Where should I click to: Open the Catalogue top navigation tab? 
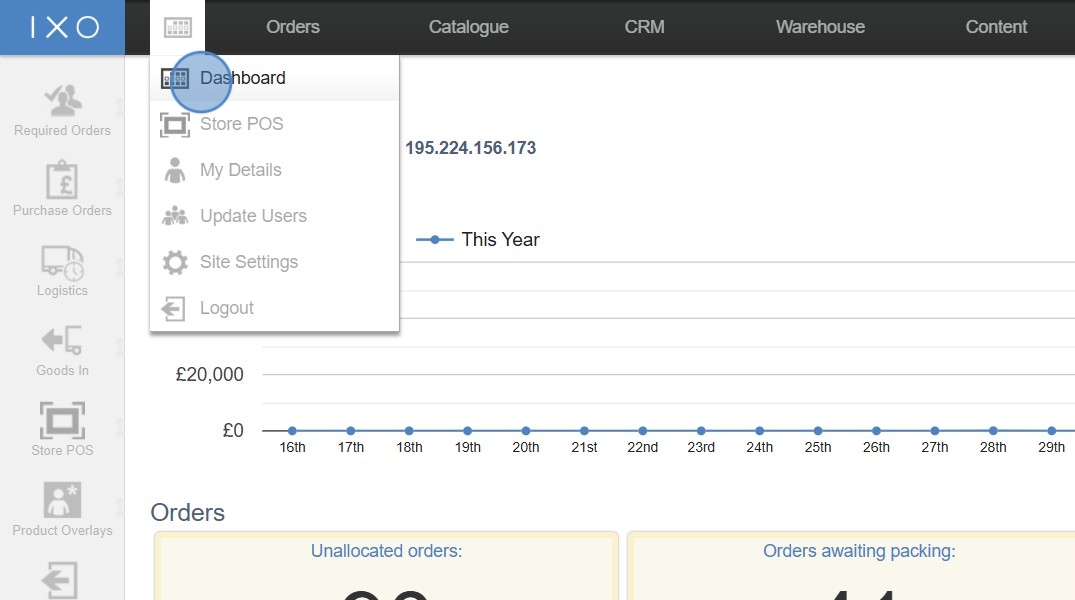coord(469,27)
